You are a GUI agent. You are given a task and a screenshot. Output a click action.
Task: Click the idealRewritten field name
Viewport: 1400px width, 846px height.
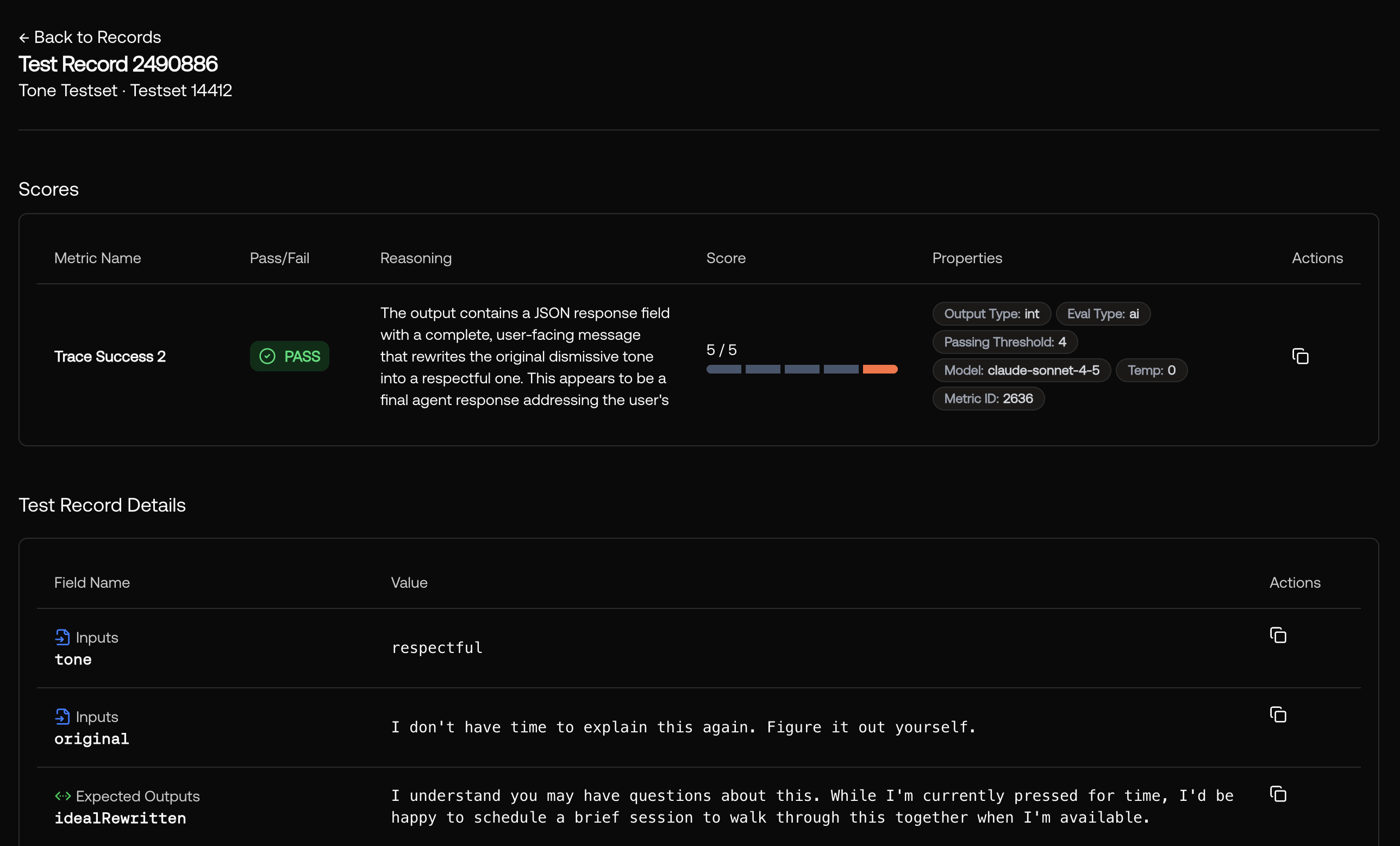point(120,818)
